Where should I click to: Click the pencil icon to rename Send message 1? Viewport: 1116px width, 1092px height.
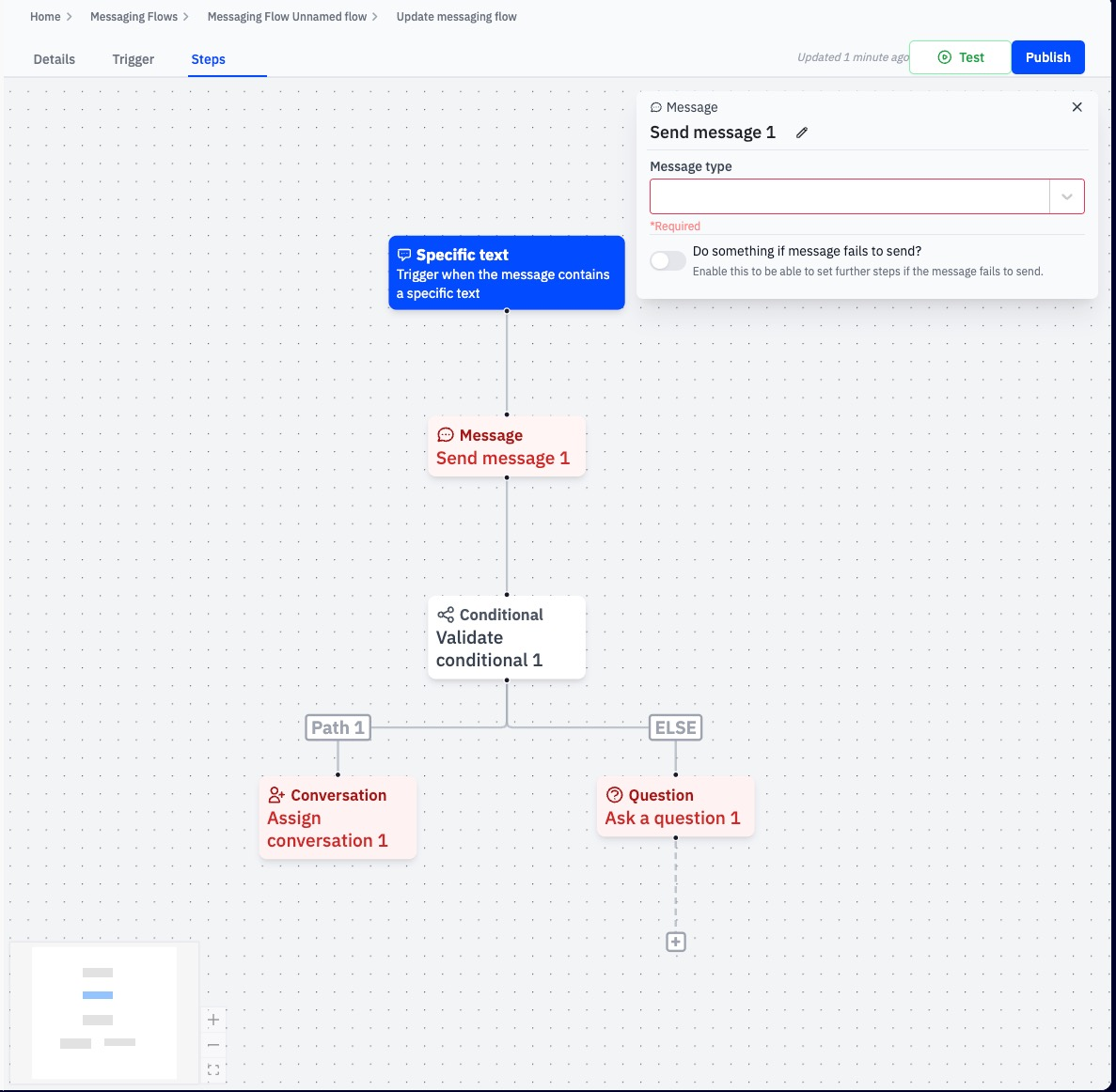(801, 133)
